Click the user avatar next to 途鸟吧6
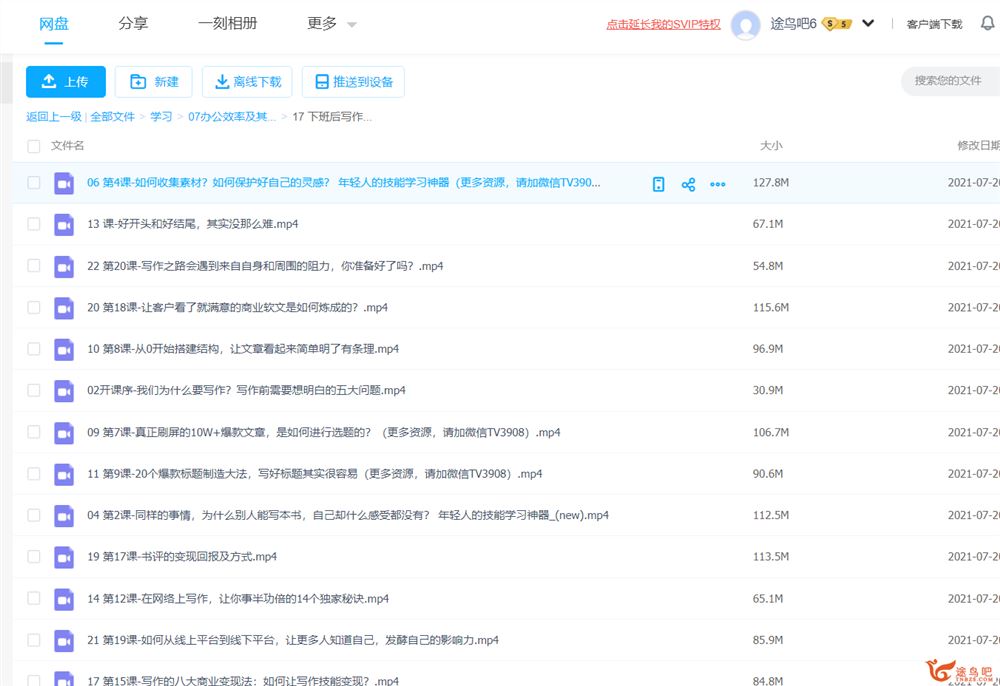The width and height of the screenshot is (1000, 686). 746,25
